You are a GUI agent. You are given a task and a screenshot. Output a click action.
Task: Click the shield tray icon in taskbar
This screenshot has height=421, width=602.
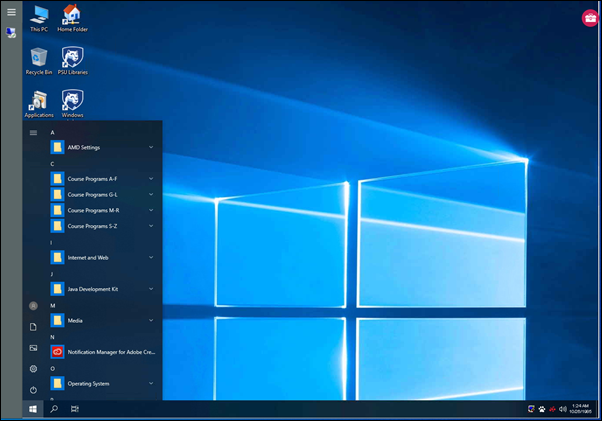pos(531,409)
